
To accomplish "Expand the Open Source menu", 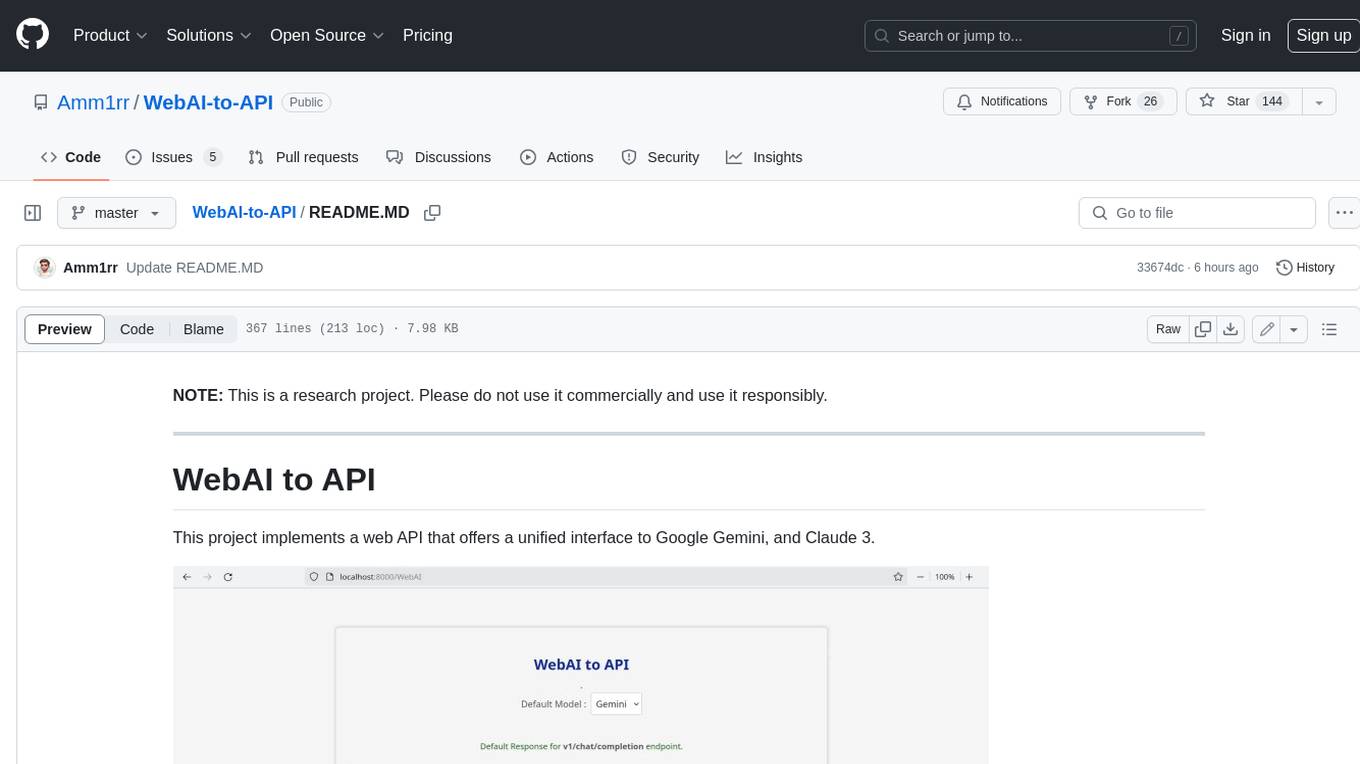I will point(327,35).
